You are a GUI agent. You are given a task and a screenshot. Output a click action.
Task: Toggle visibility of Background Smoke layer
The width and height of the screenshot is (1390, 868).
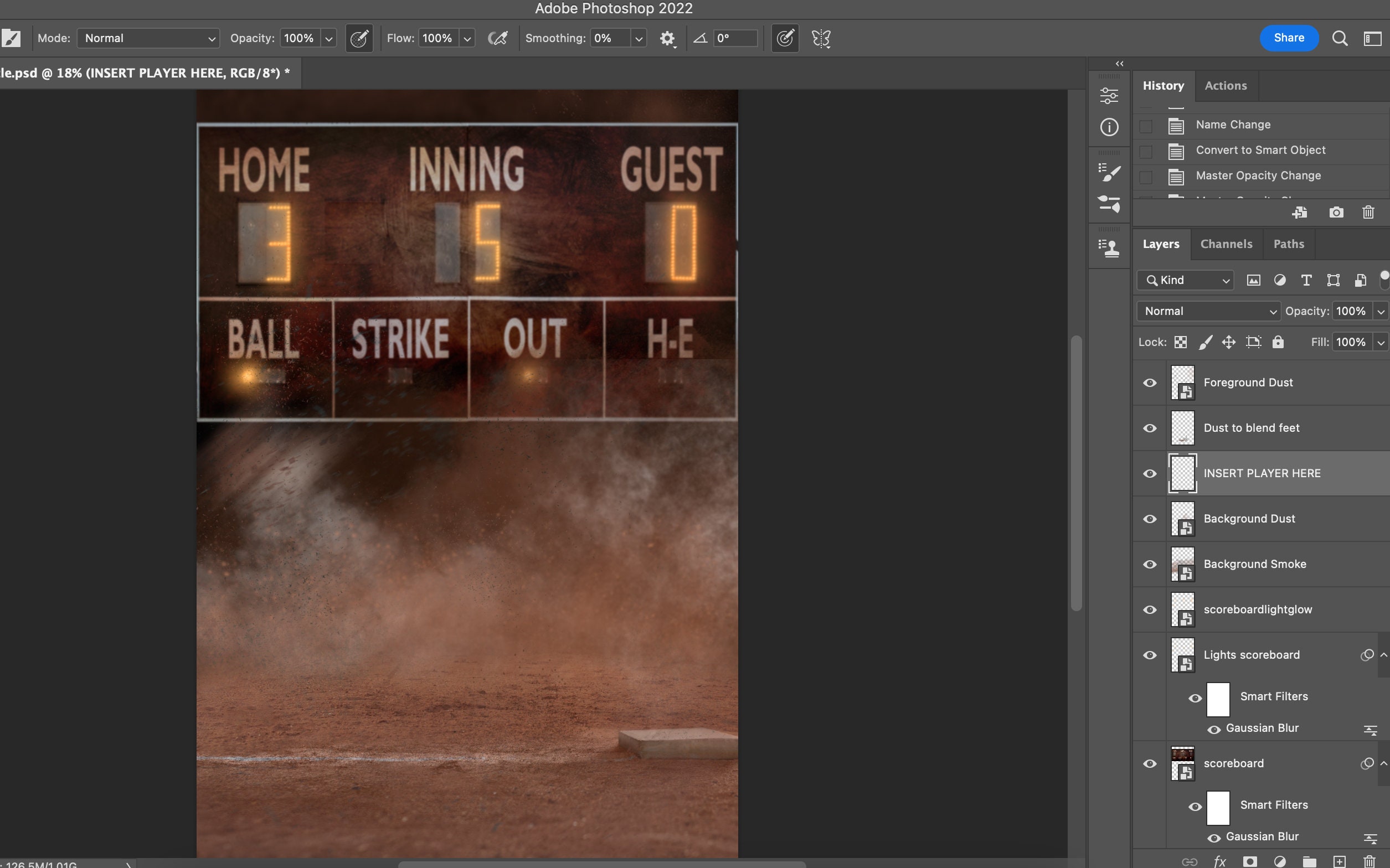(x=1150, y=564)
